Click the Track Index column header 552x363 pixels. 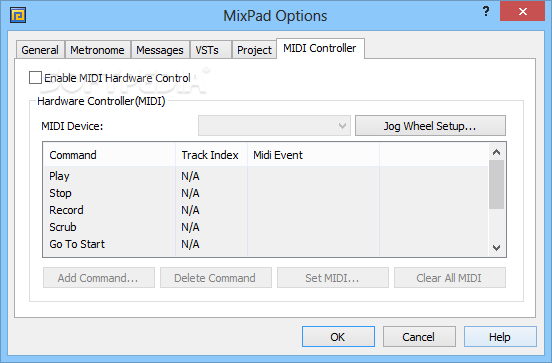(211, 155)
